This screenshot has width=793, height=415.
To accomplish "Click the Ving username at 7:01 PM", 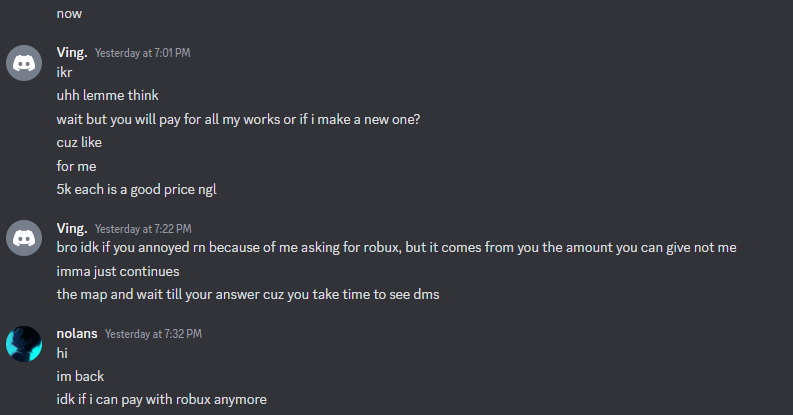I will [x=71, y=52].
